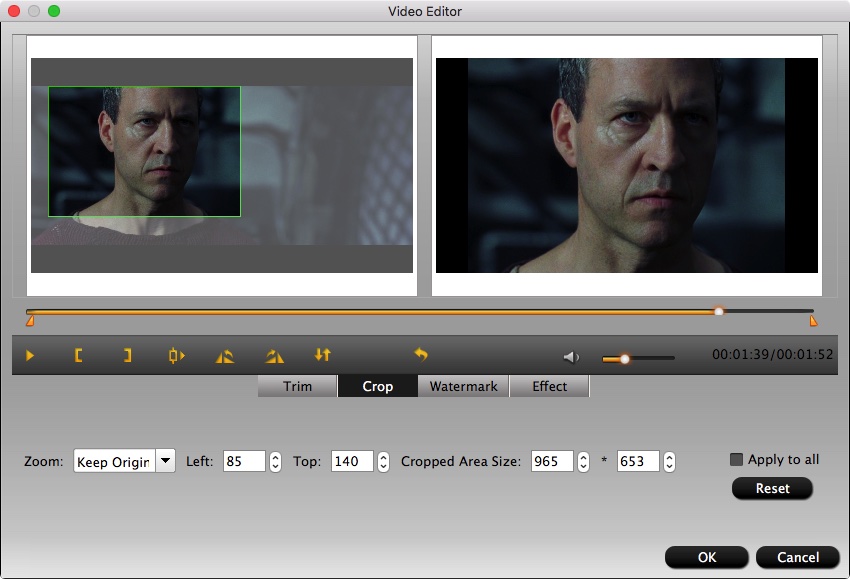Enable the Apply to all checkbox
Image resolution: width=850 pixels, height=579 pixels.
(737, 460)
